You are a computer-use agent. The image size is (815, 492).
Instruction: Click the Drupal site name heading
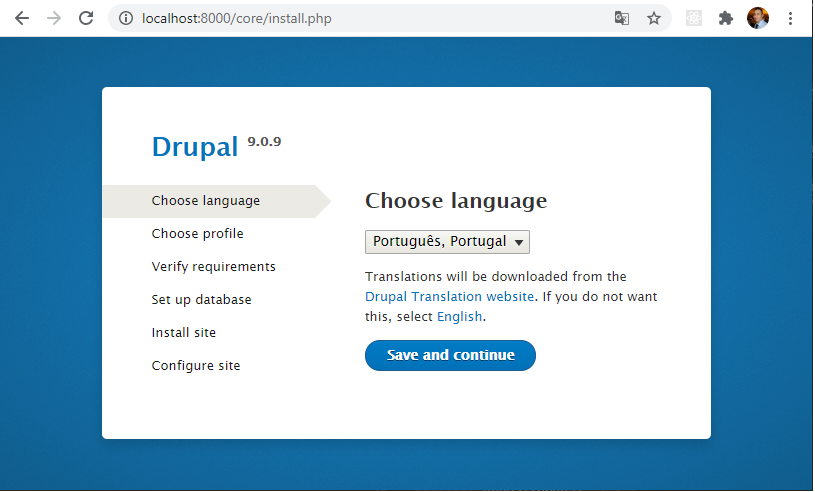[195, 147]
